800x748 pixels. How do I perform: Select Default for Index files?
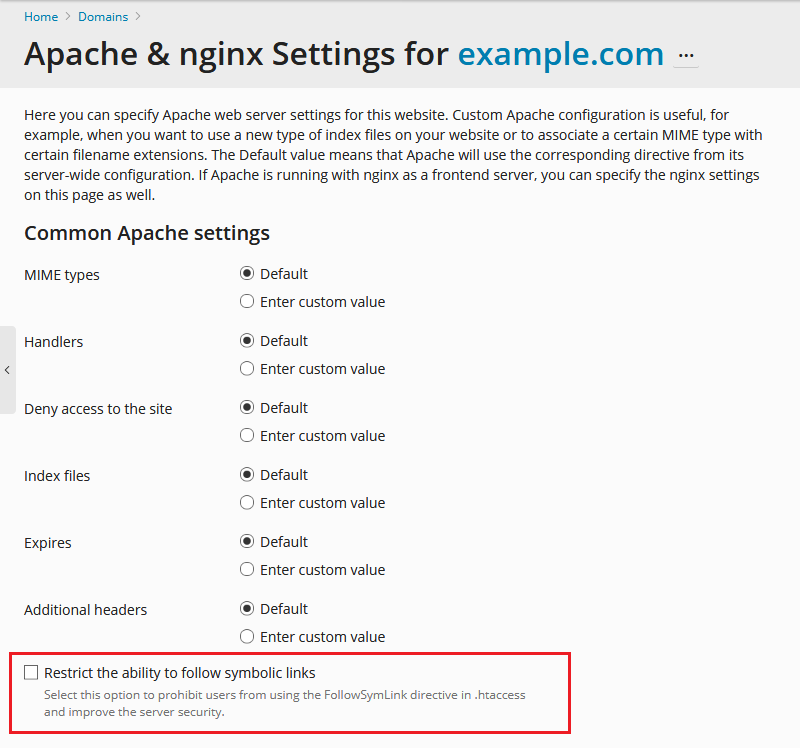(x=247, y=475)
